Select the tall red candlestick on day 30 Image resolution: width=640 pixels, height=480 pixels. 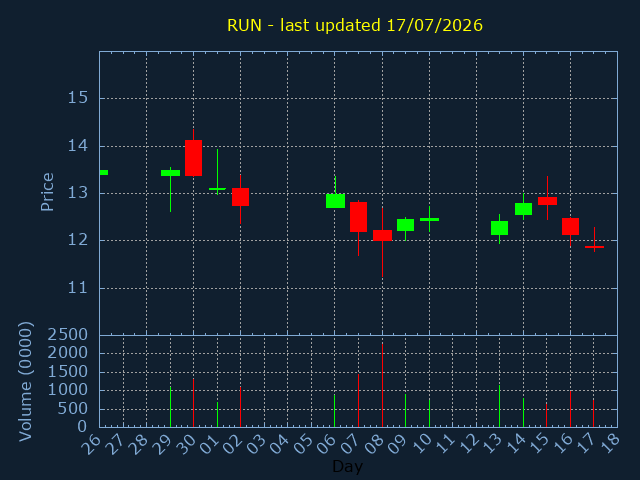point(193,158)
